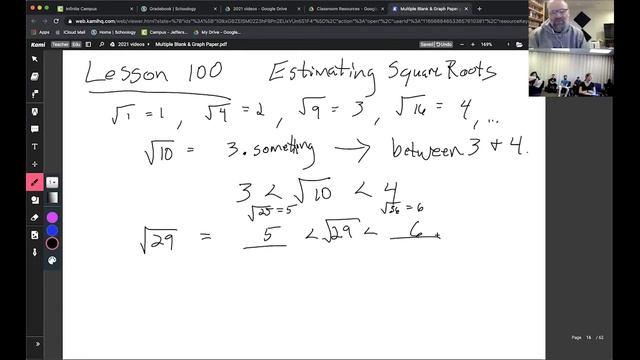Select the Text Box tool
The width and height of the screenshot is (640, 360).
tap(35, 147)
